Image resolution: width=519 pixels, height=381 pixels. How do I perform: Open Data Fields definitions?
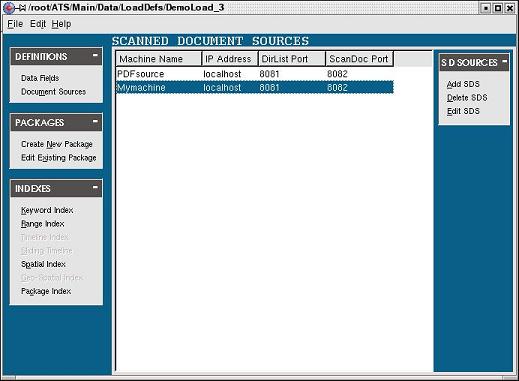point(40,78)
